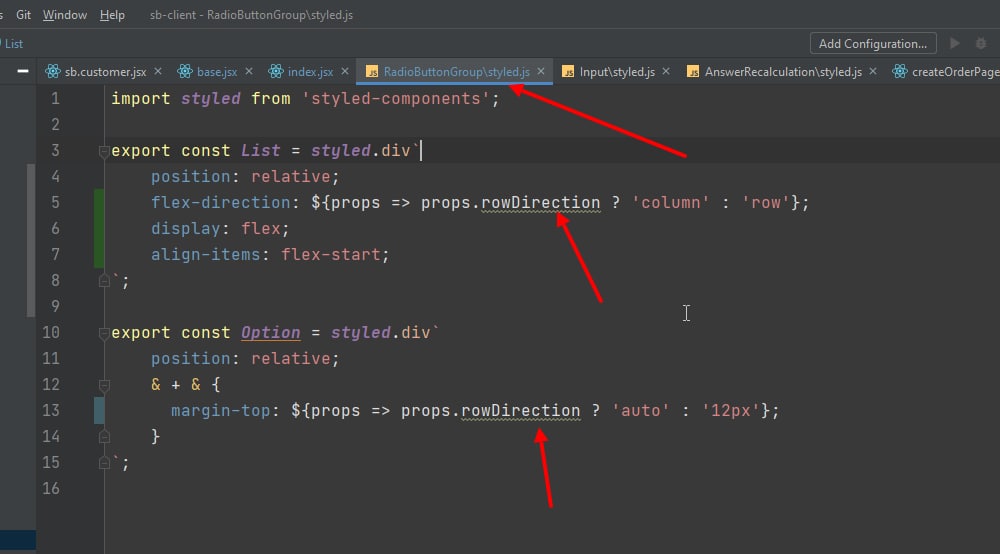Click JS icon on RadioButtonGroup\styled.js tab
Image resolution: width=1000 pixels, height=554 pixels.
372,72
